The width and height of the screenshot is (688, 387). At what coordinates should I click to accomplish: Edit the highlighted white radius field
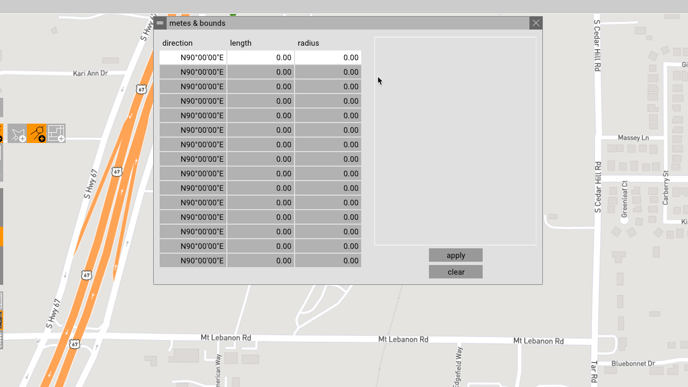[x=328, y=57]
